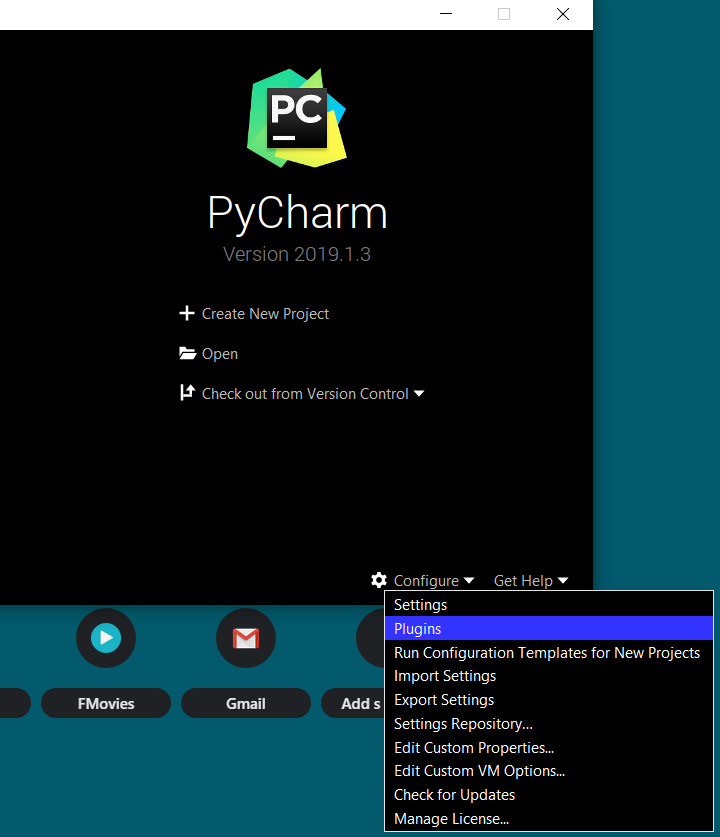Image resolution: width=720 pixels, height=837 pixels.
Task: Open Manage License... entry
Action: point(549,818)
